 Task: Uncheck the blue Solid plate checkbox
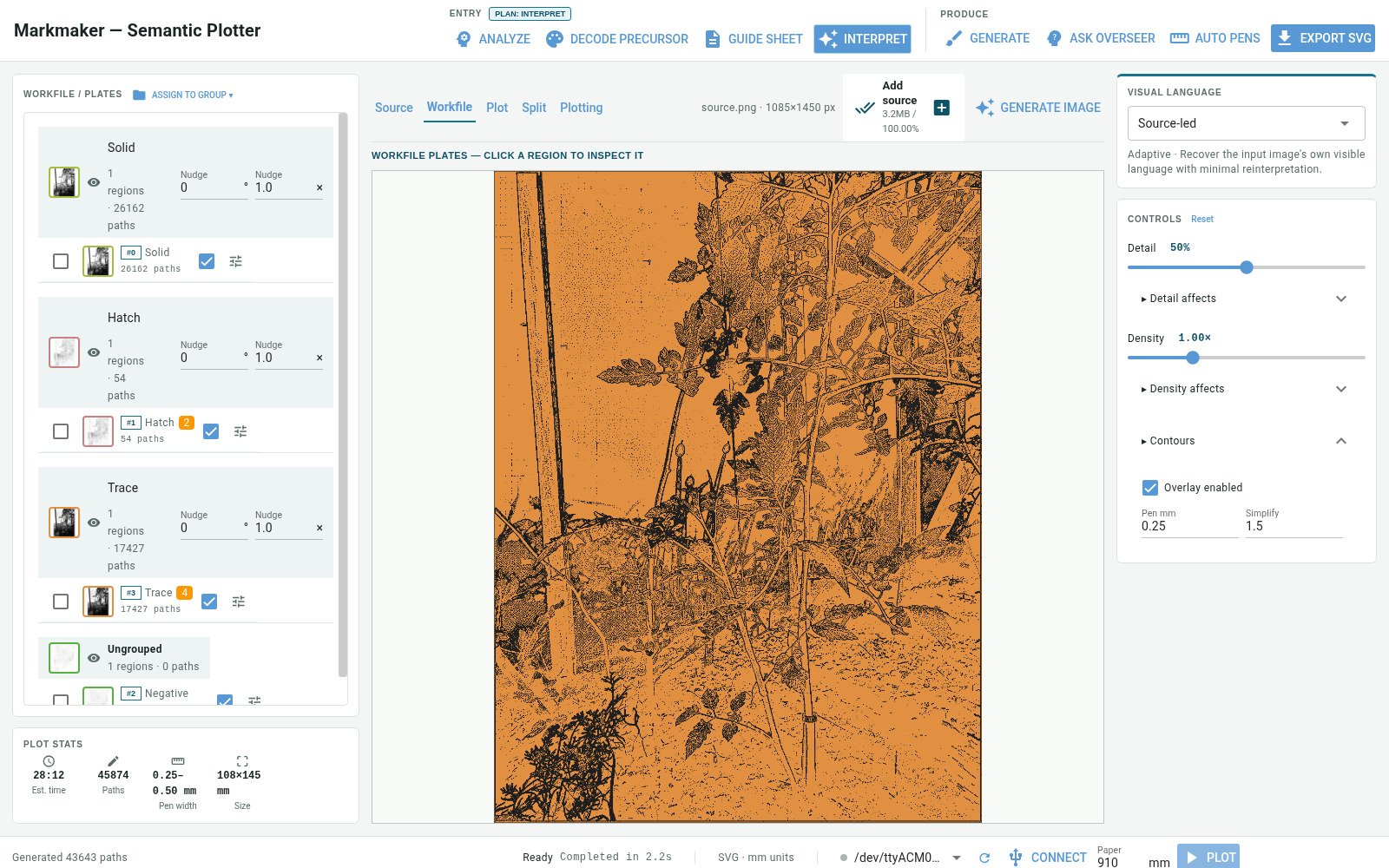(207, 261)
